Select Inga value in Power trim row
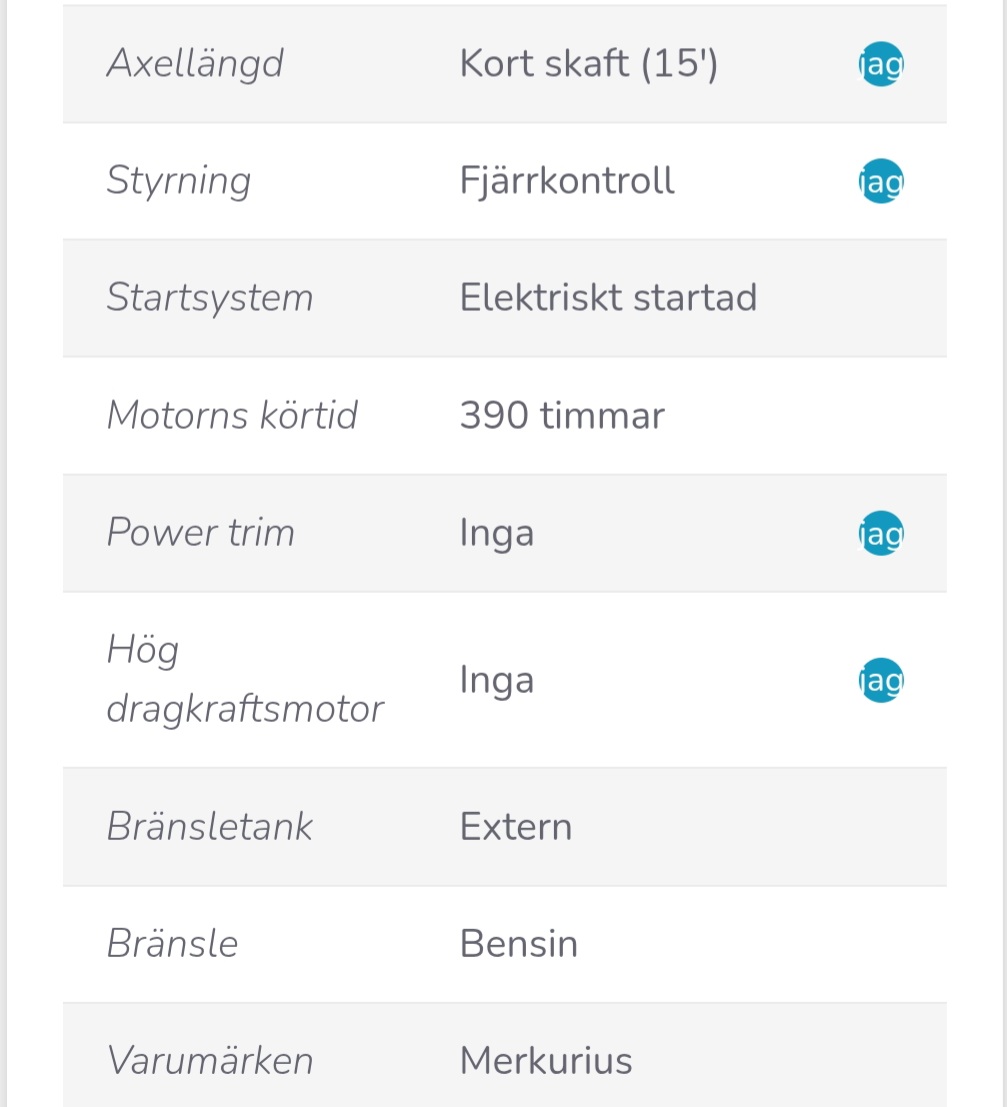The height and width of the screenshot is (1107, 1007). tap(496, 534)
